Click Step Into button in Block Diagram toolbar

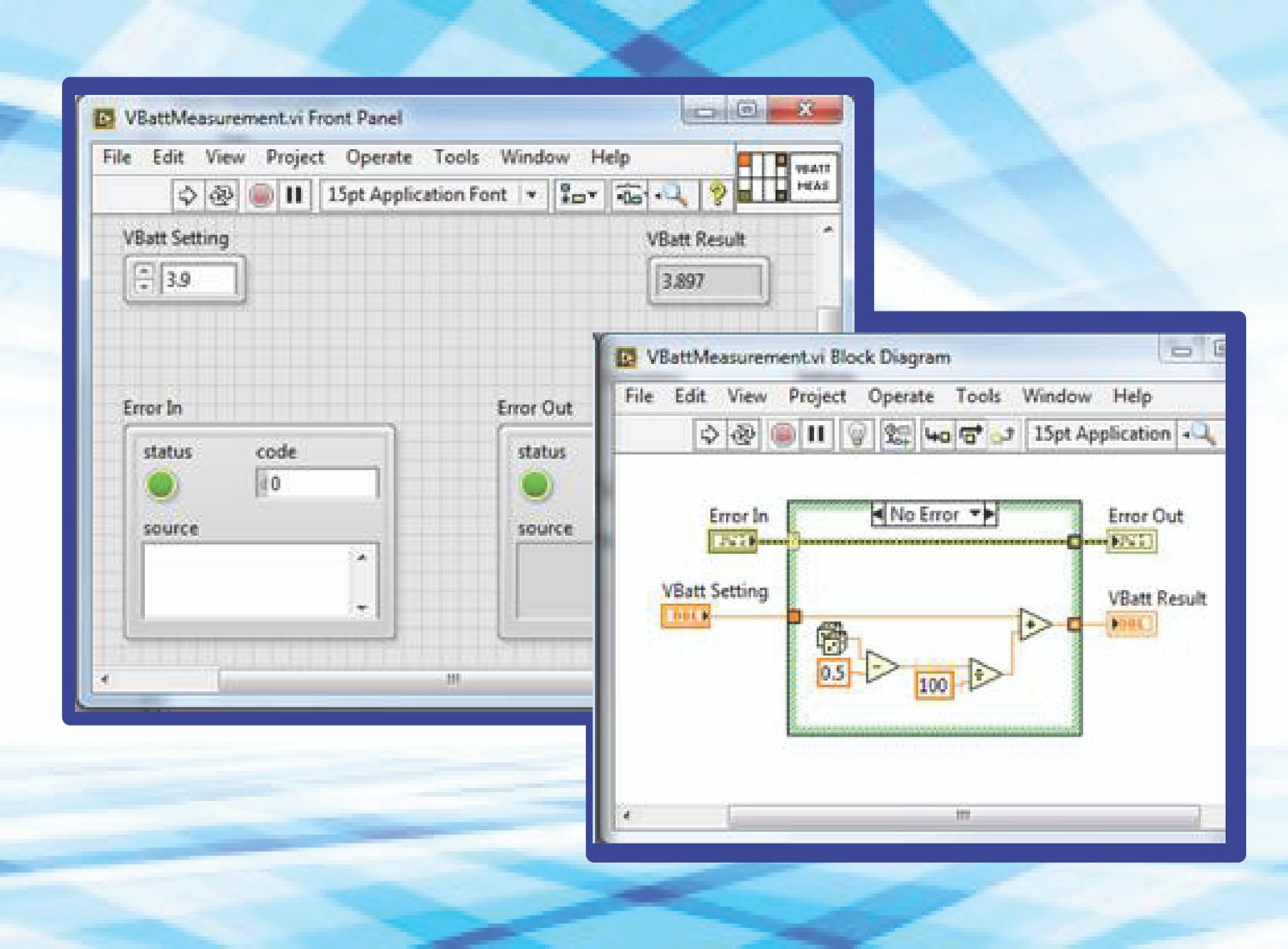tap(936, 435)
